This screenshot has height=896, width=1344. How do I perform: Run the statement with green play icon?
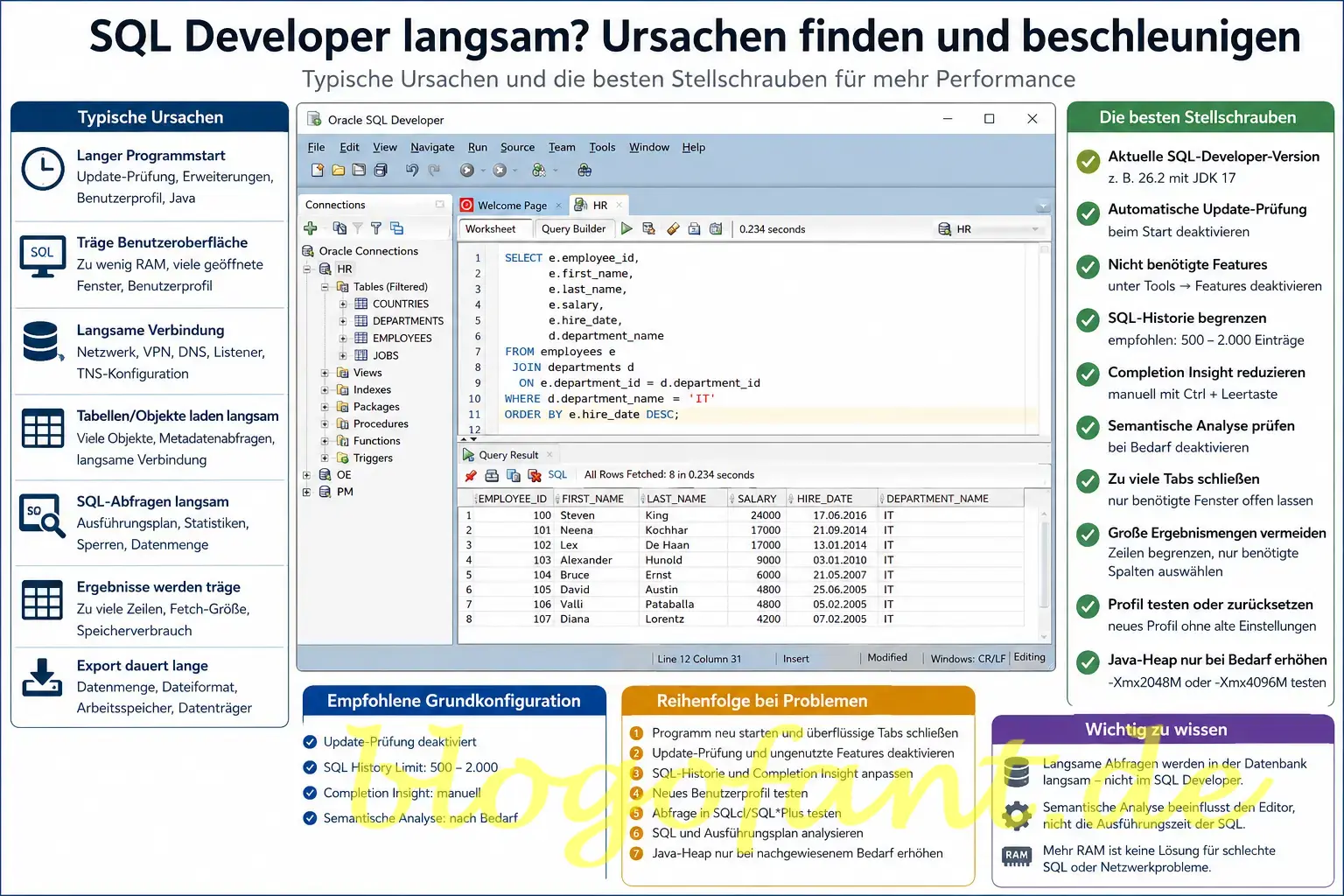(626, 228)
